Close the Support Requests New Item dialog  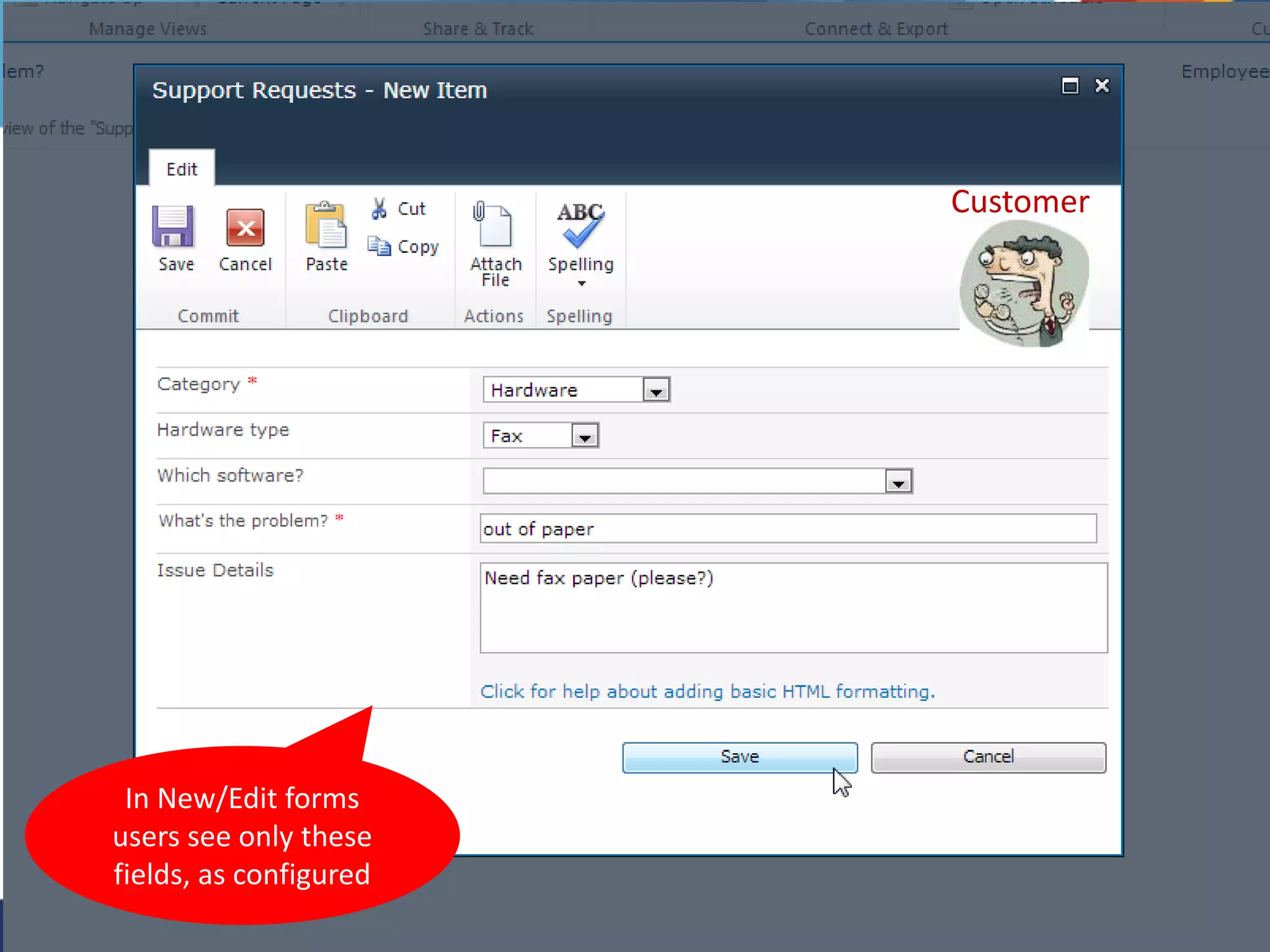1102,86
